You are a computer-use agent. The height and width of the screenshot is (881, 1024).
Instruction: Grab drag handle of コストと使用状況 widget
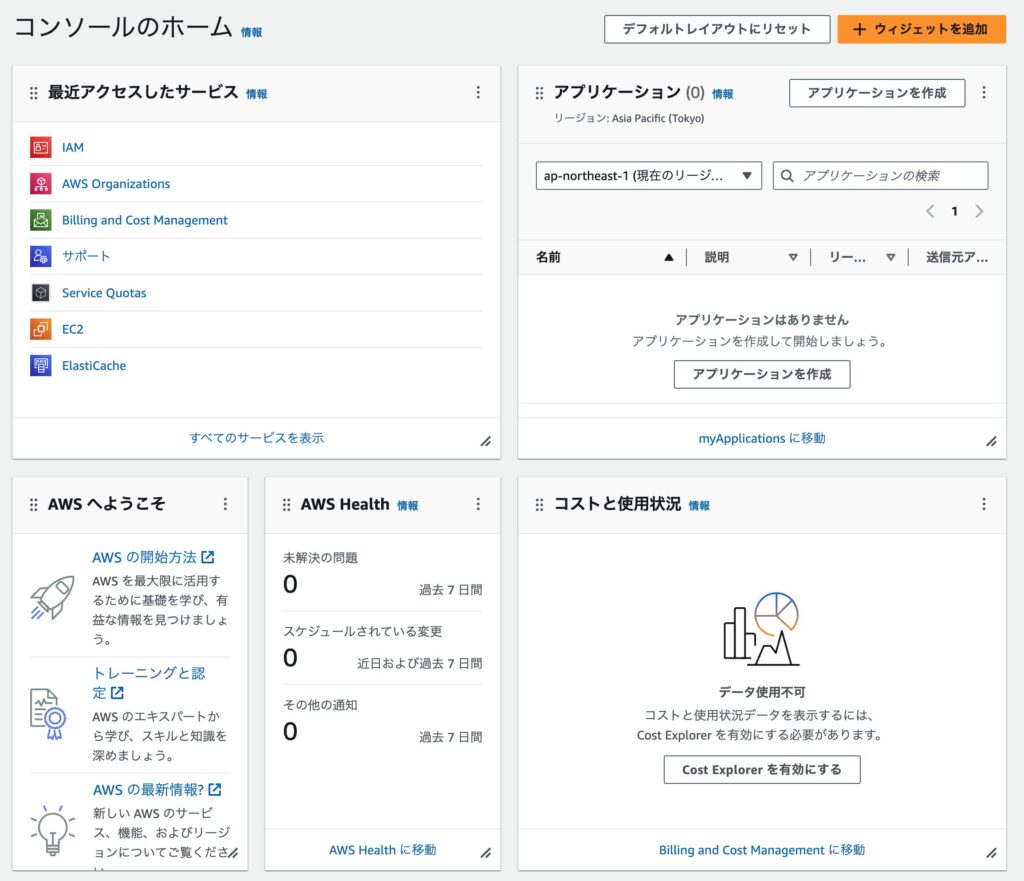coord(539,505)
